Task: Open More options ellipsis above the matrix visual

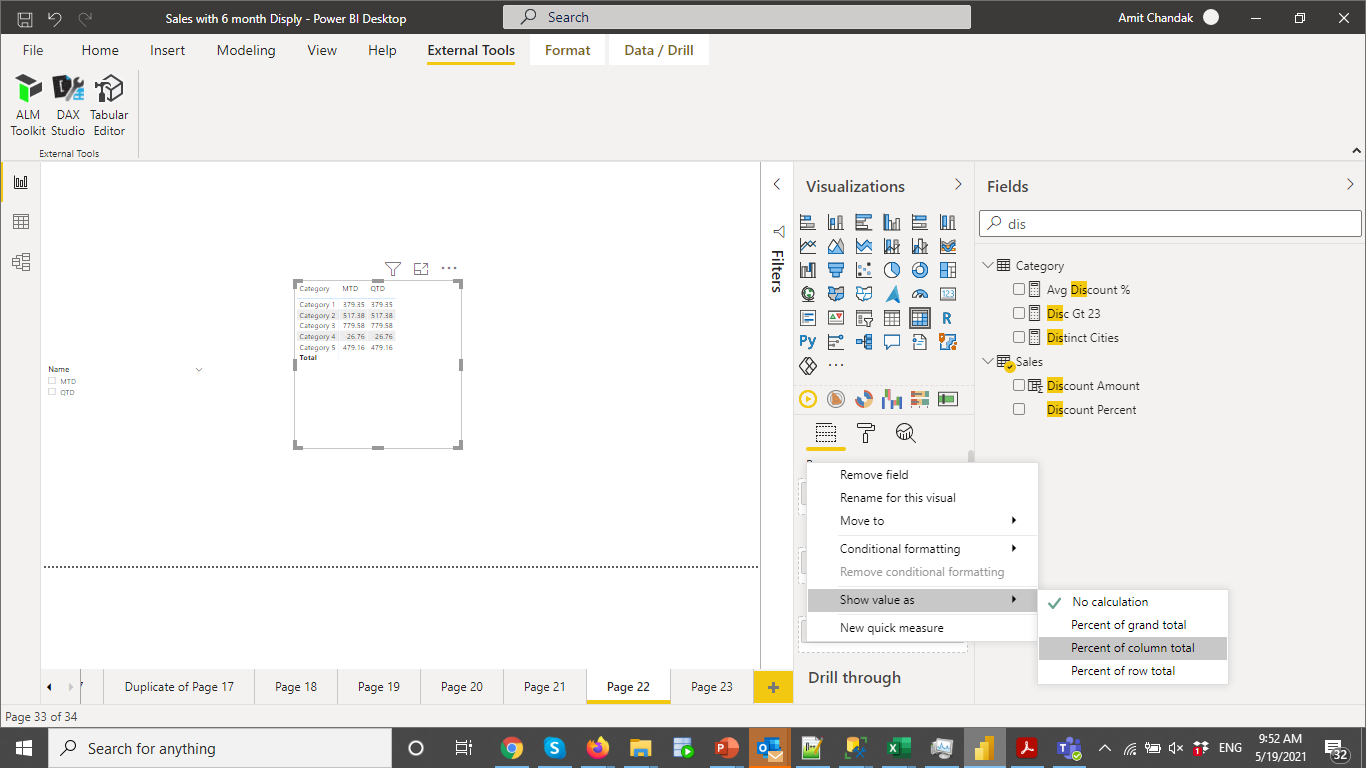Action: (449, 269)
